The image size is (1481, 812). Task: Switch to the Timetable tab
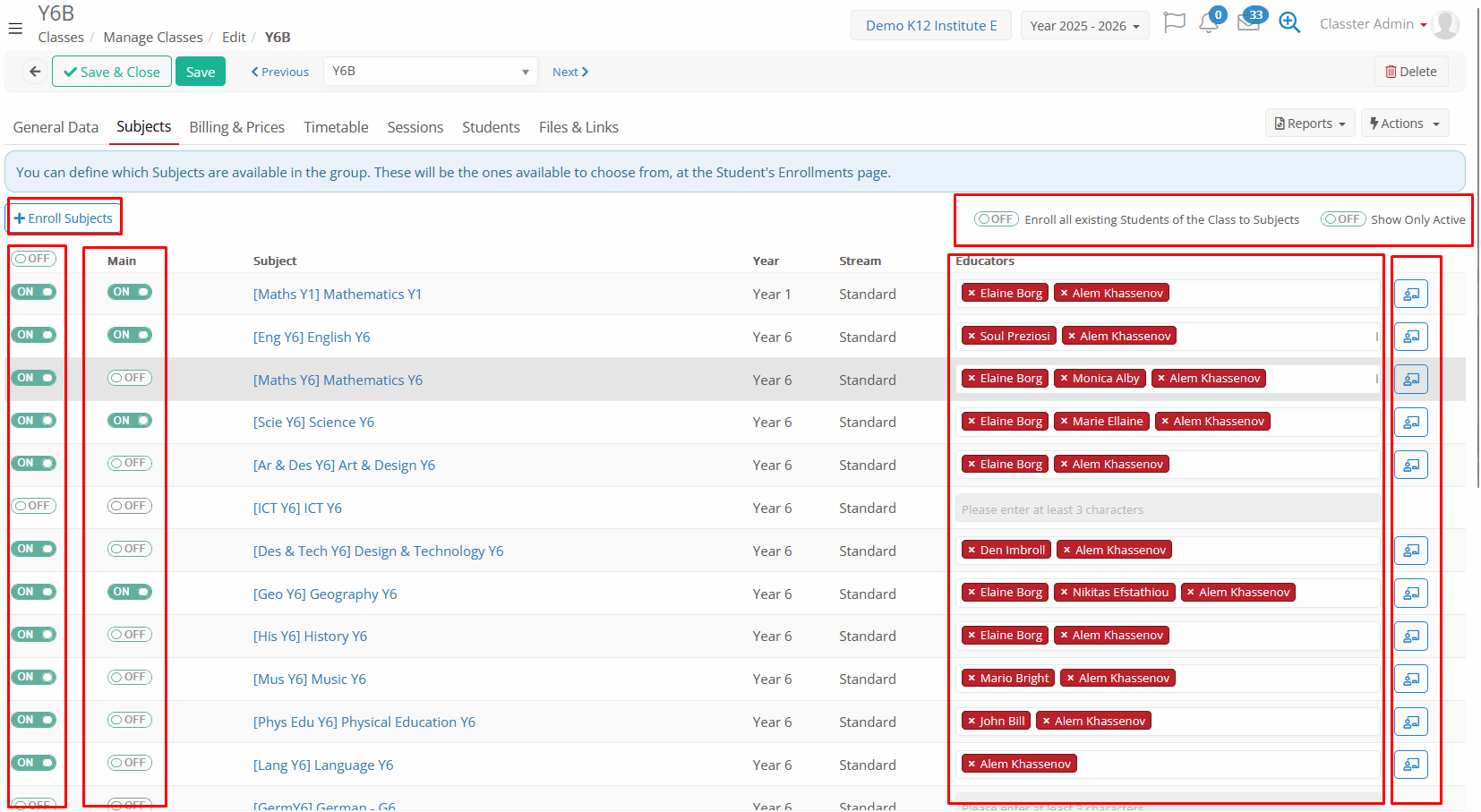[x=336, y=127]
